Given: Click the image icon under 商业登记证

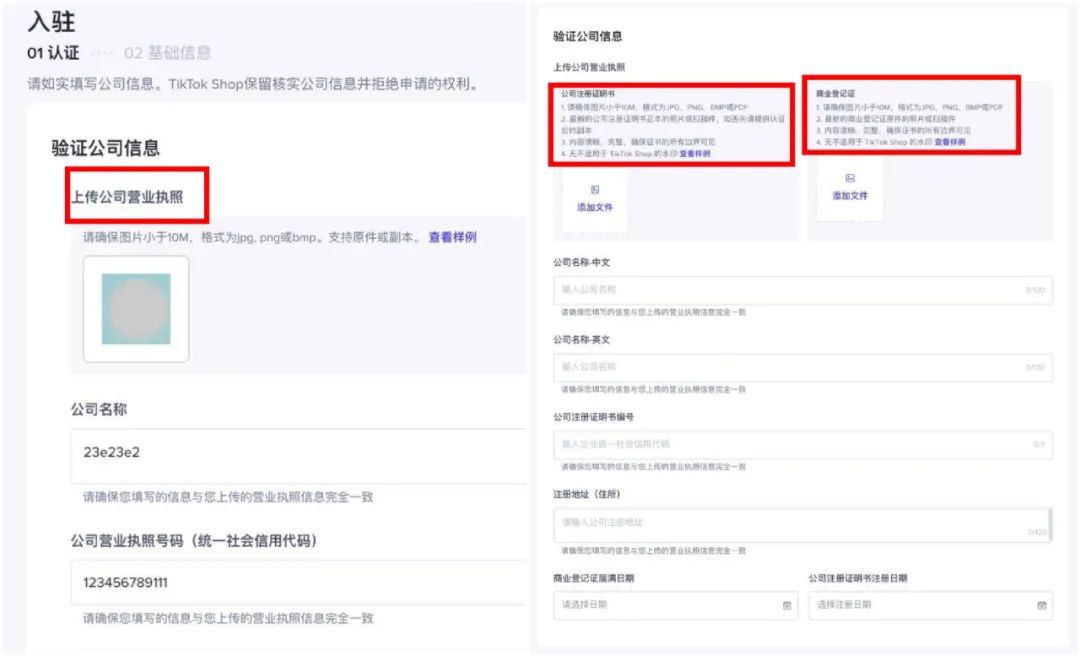Looking at the screenshot, I should pos(850,178).
